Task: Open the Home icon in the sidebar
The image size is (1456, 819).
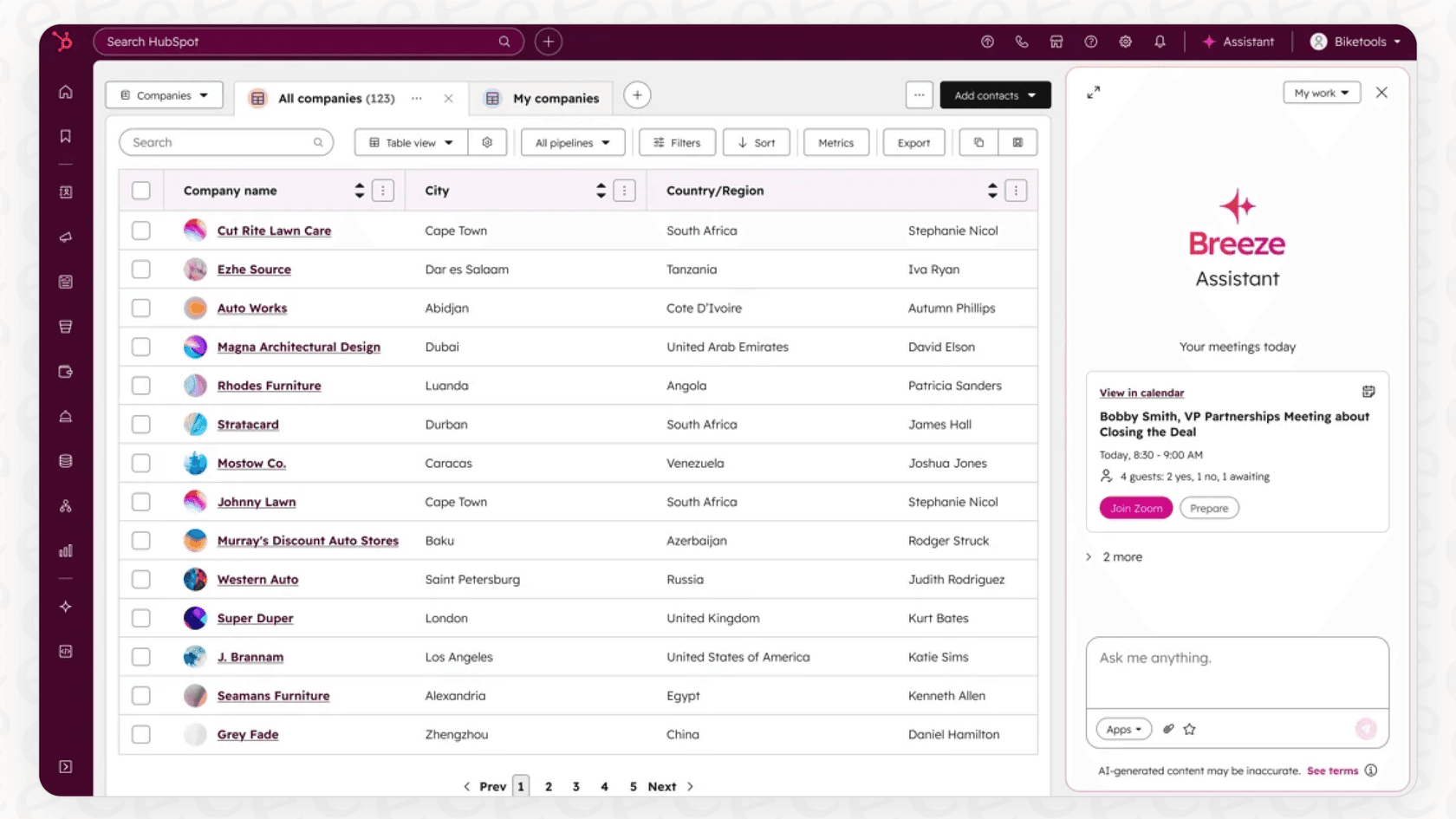Action: point(65,90)
